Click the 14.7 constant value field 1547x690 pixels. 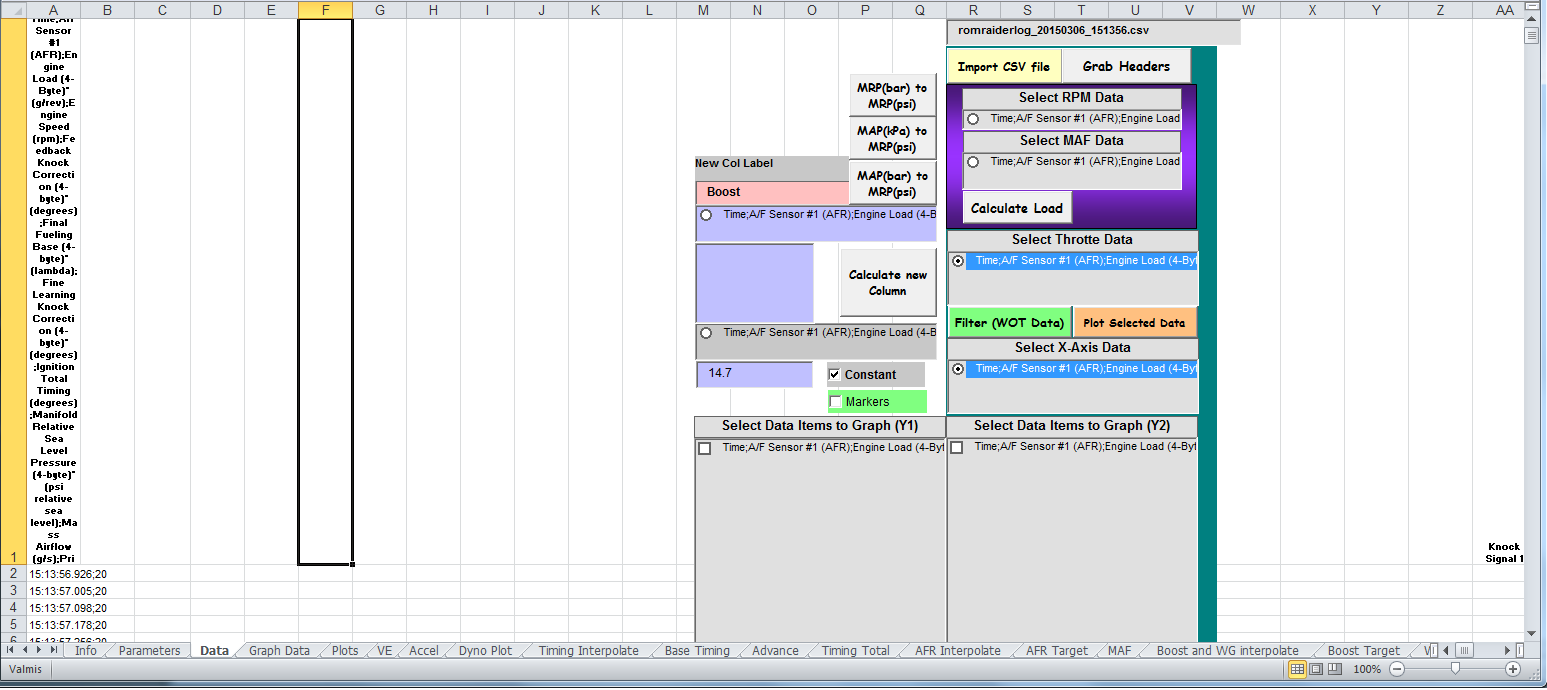coord(754,374)
